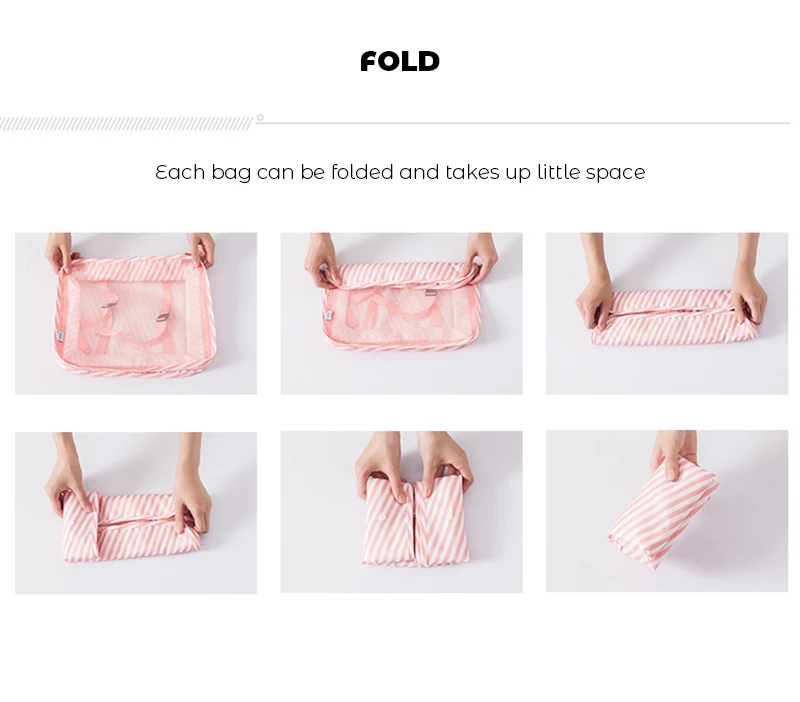Click the white snap button on the left half in the fifth photo
The image size is (800, 702).
(383, 517)
